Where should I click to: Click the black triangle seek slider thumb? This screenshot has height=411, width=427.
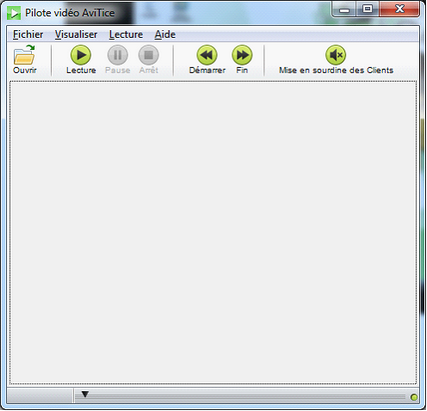point(85,395)
